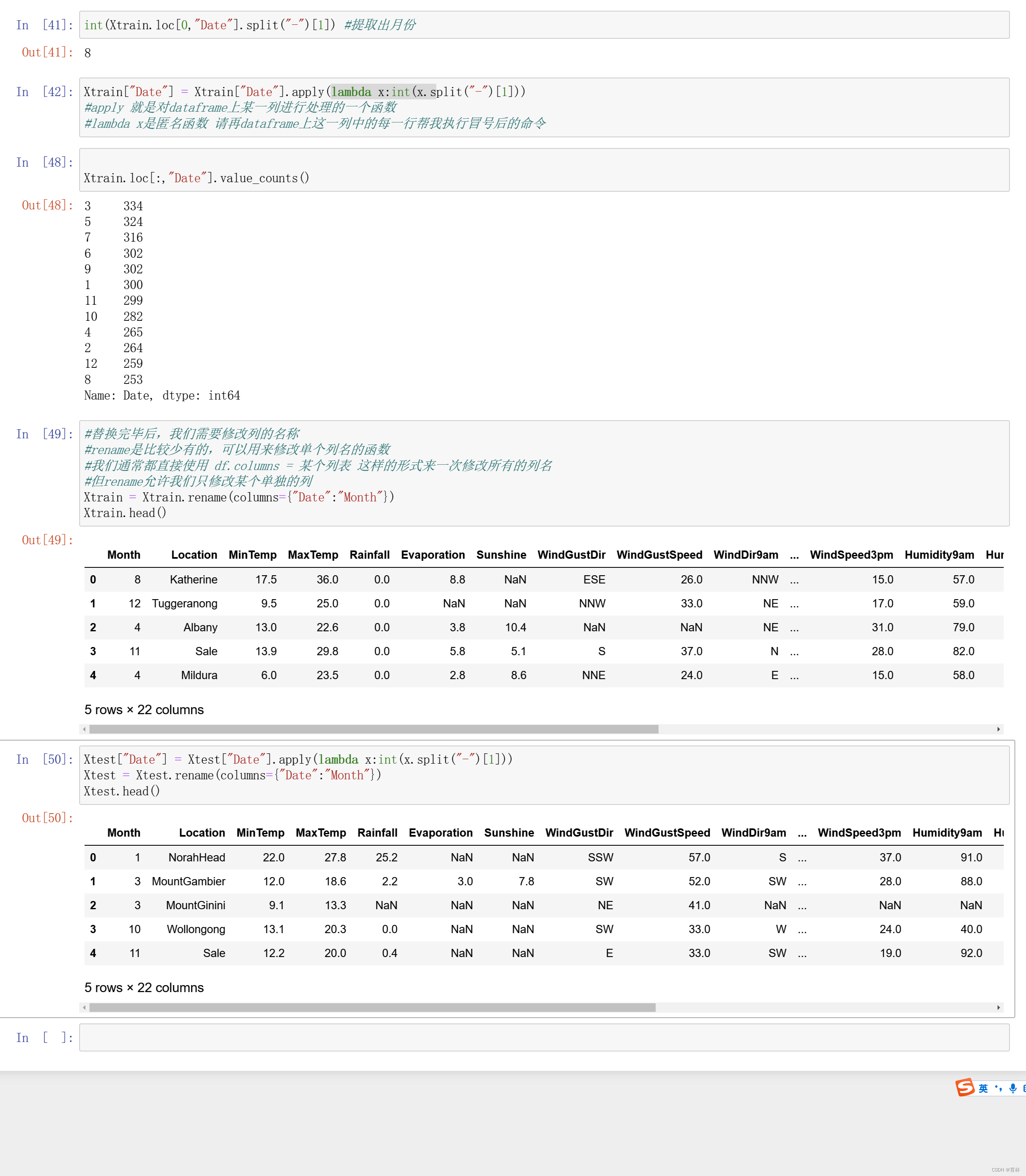Image resolution: width=1026 pixels, height=1176 pixels.
Task: Click the Out[41] result value 8
Action: click(87, 53)
